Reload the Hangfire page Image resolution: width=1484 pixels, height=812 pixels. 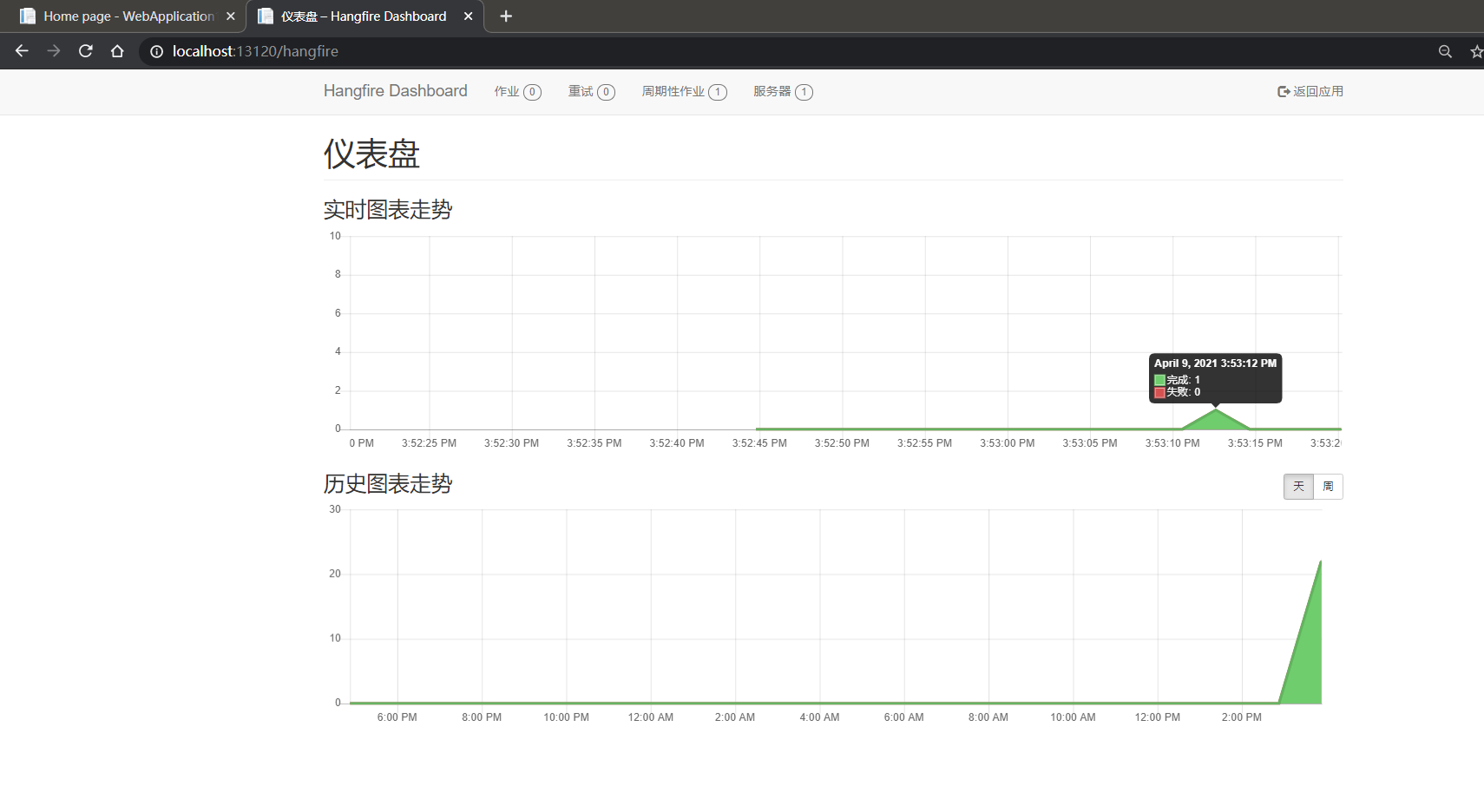click(x=86, y=51)
